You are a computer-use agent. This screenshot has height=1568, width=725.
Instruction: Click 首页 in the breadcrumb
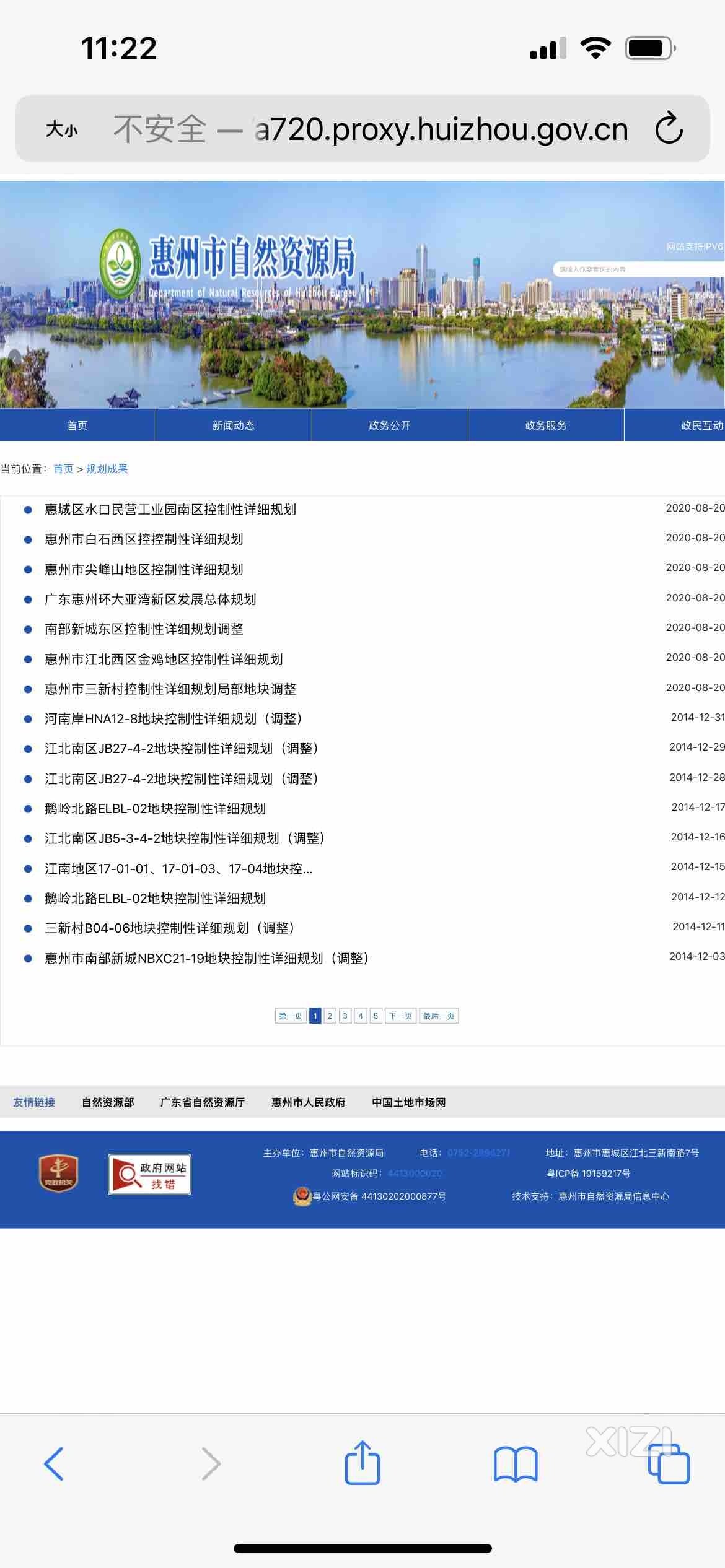click(x=63, y=469)
